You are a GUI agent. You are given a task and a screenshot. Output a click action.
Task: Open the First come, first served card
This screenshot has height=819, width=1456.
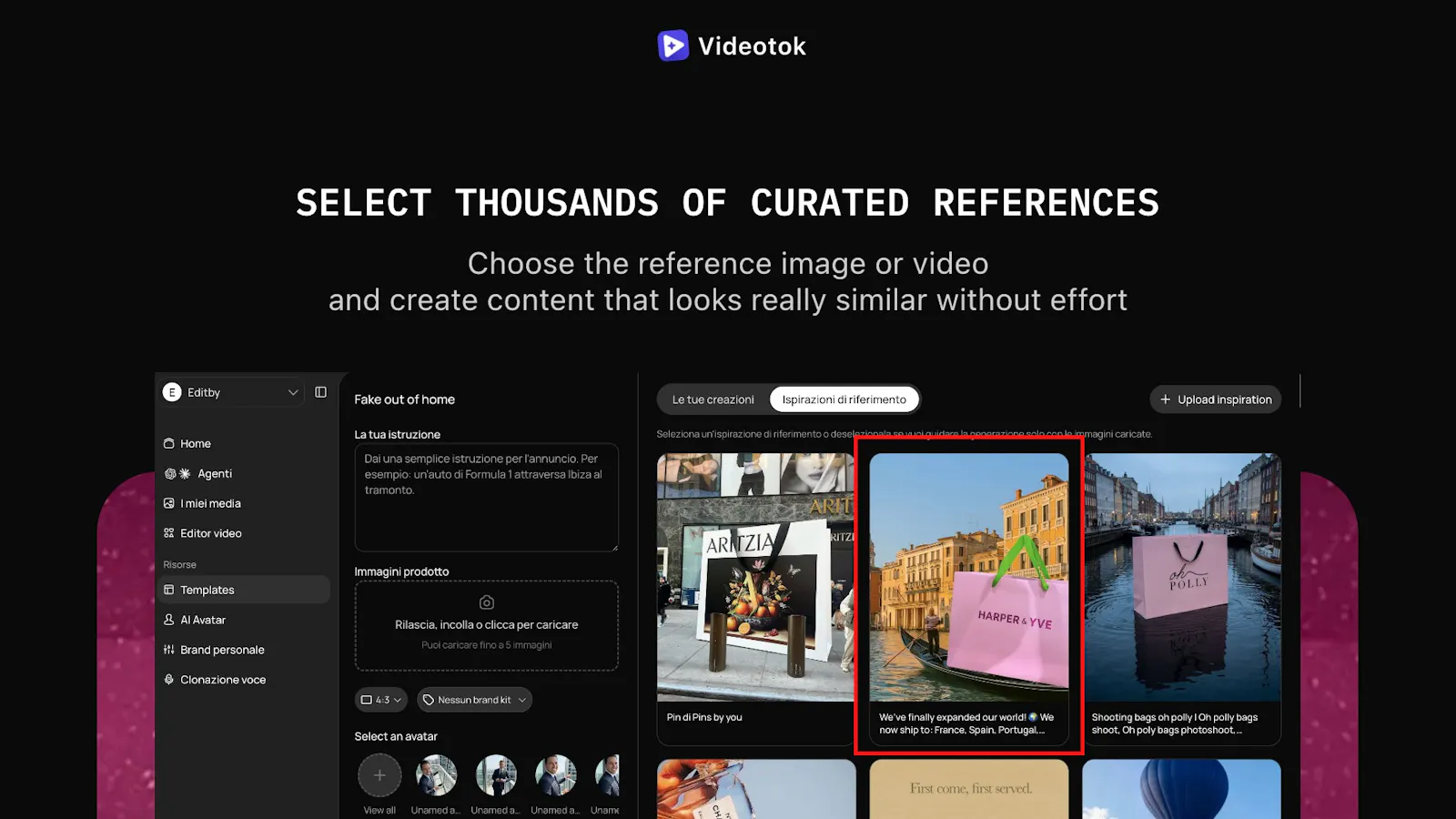(969, 789)
